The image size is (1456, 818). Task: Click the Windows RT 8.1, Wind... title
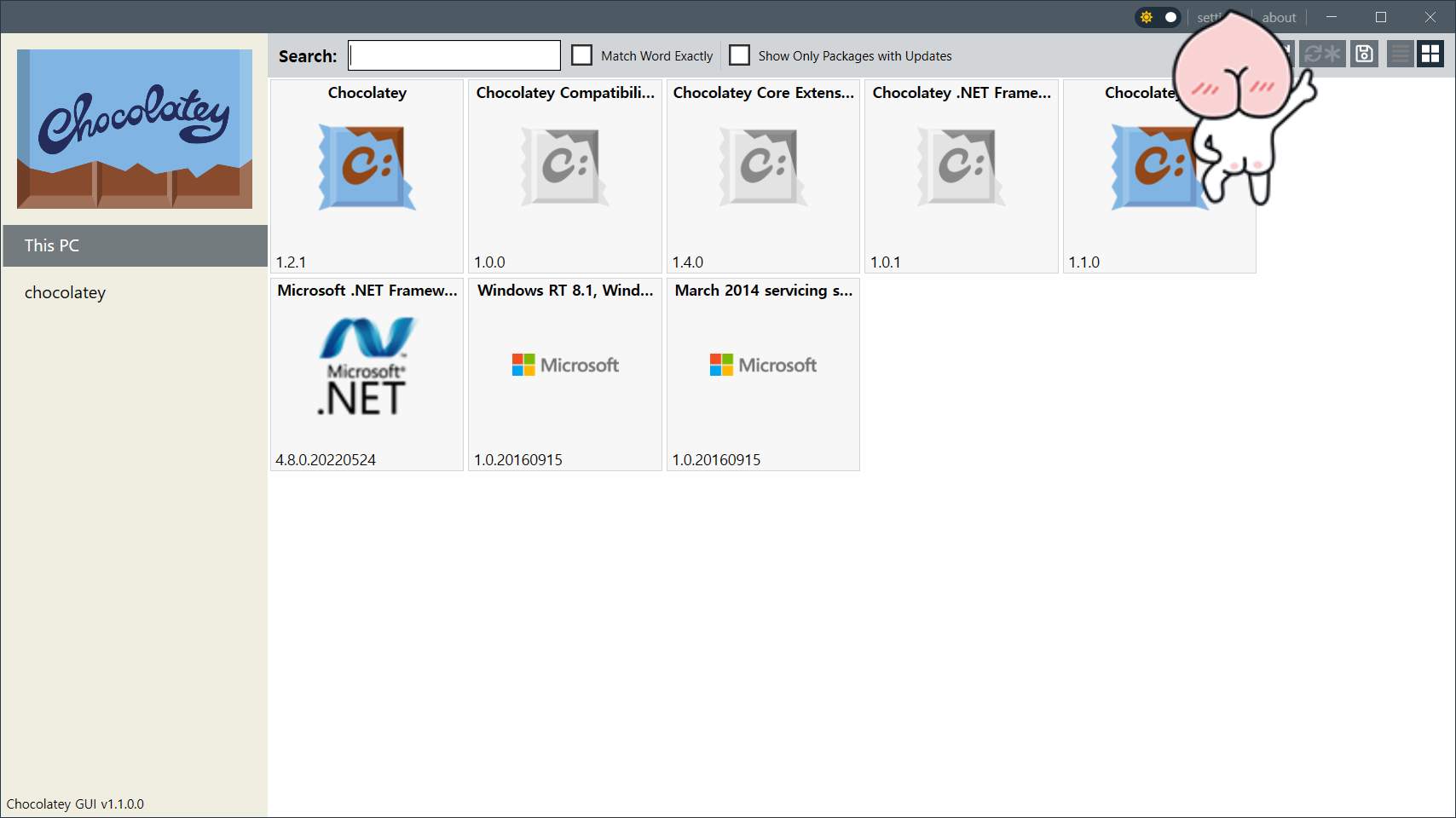[x=565, y=291]
